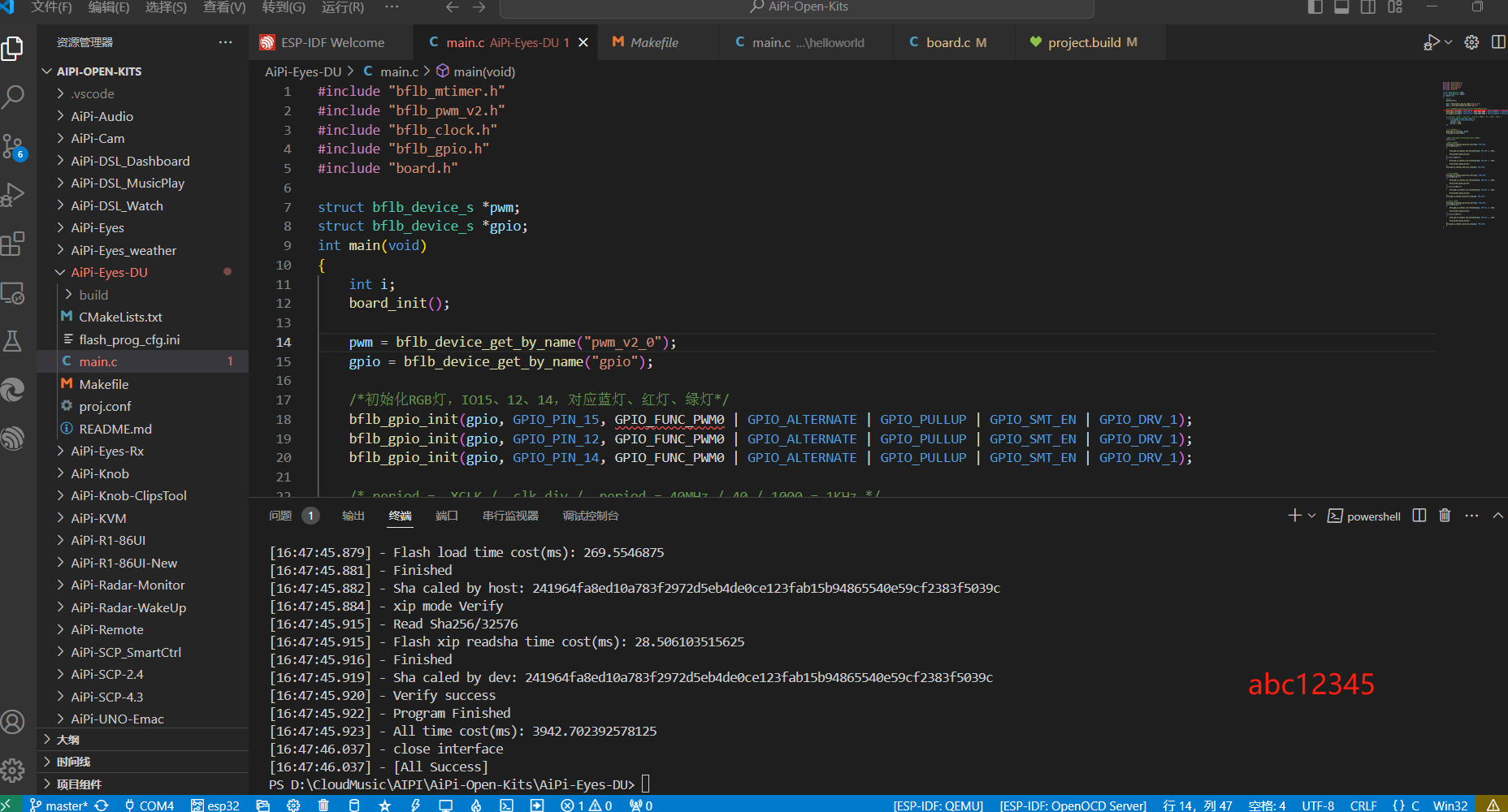Collapse the AIPI-OPEN-KITS root section
This screenshot has height=812, width=1508.
coord(142,71)
